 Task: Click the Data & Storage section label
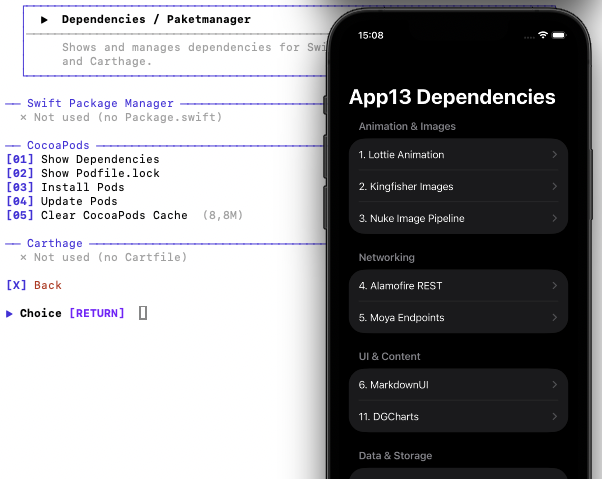[x=395, y=456]
